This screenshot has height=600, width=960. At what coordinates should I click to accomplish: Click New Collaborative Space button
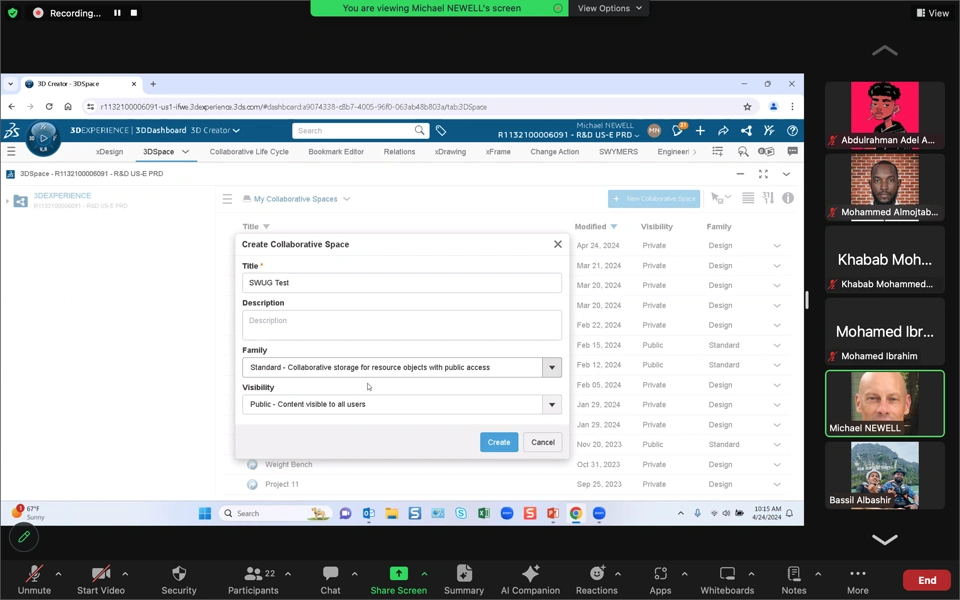pyautogui.click(x=654, y=198)
